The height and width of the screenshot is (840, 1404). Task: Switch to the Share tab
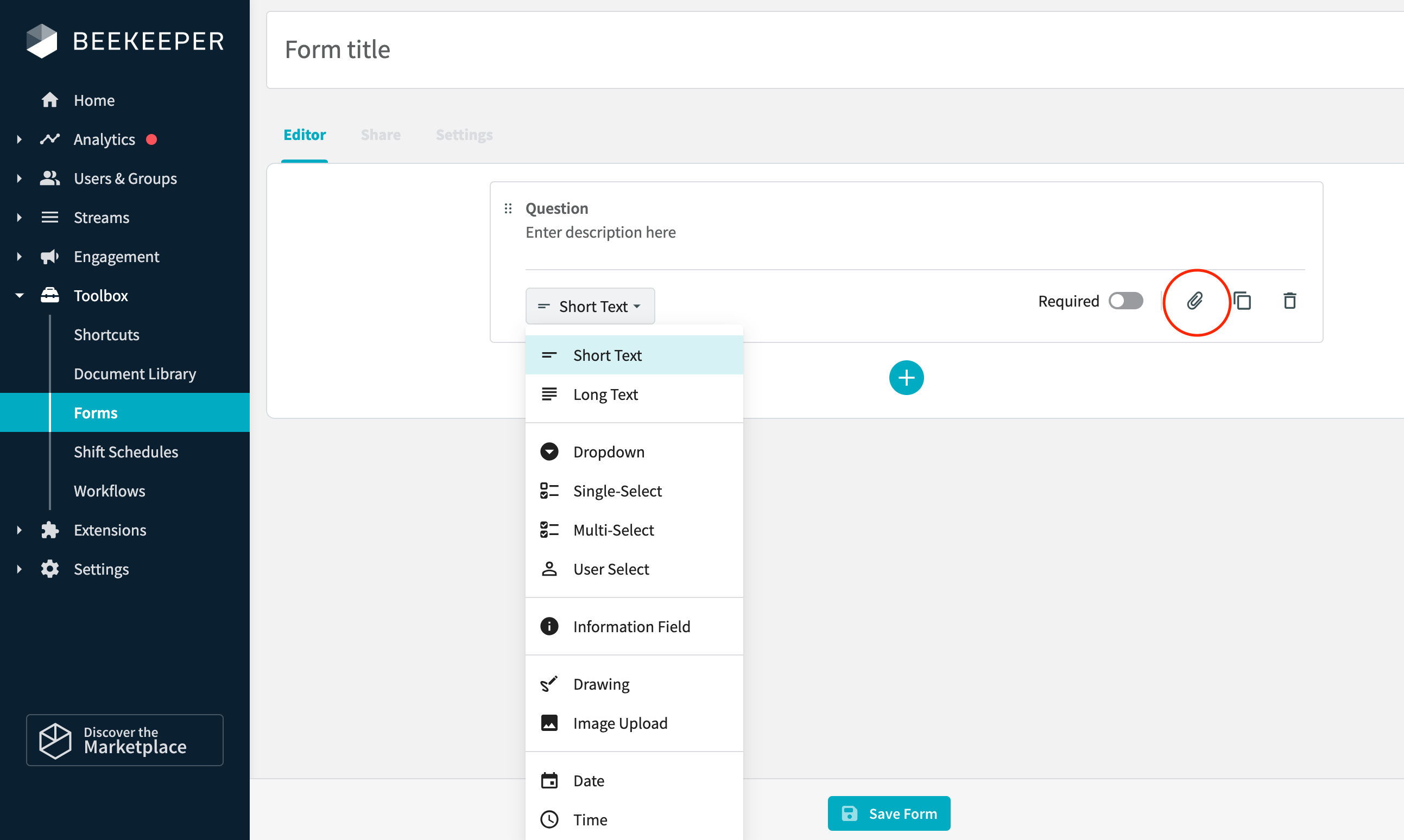[x=381, y=135]
